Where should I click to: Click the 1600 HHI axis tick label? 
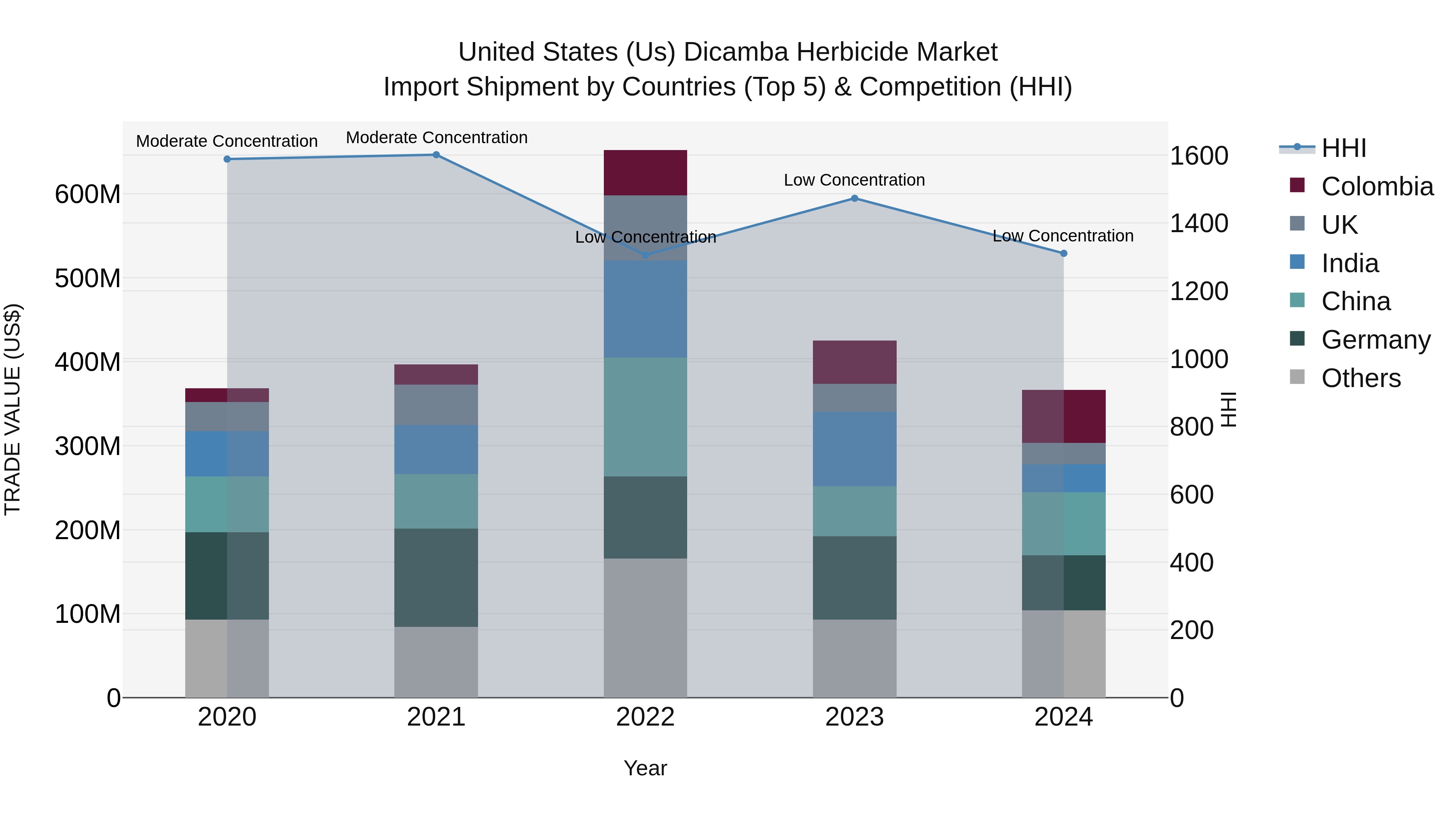pos(1199,156)
